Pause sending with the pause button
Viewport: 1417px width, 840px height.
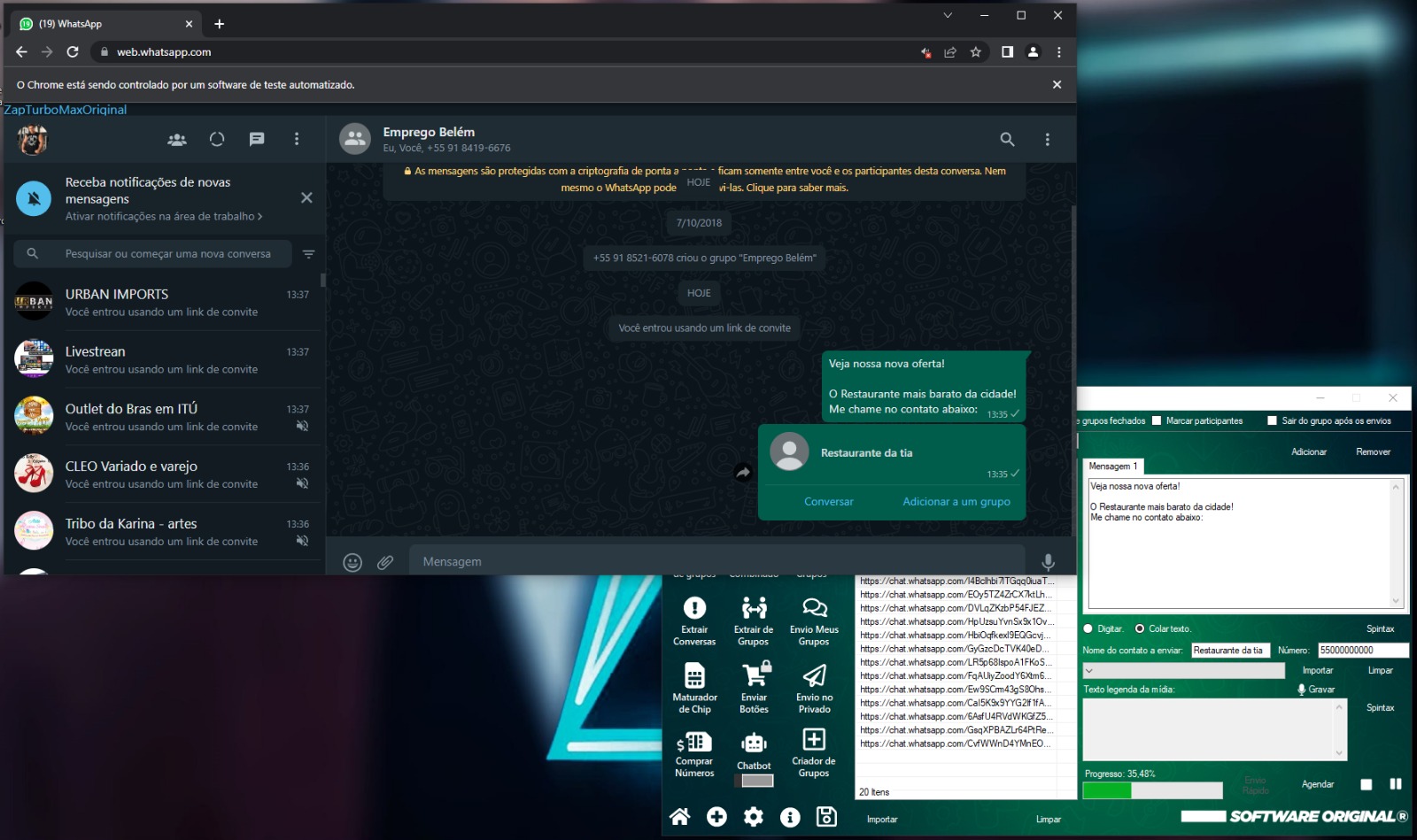(x=1396, y=784)
